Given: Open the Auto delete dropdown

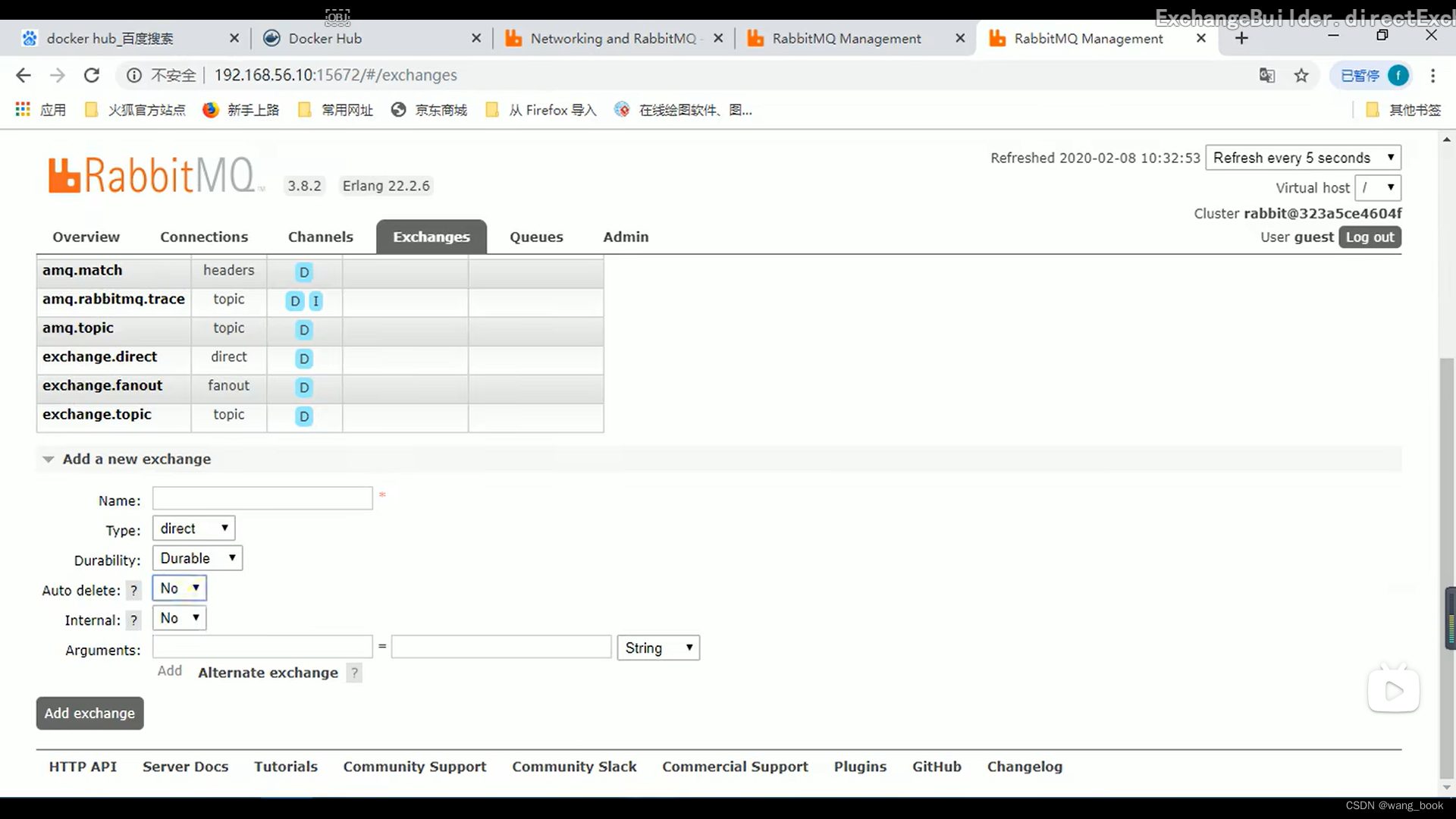Looking at the screenshot, I should click(180, 588).
